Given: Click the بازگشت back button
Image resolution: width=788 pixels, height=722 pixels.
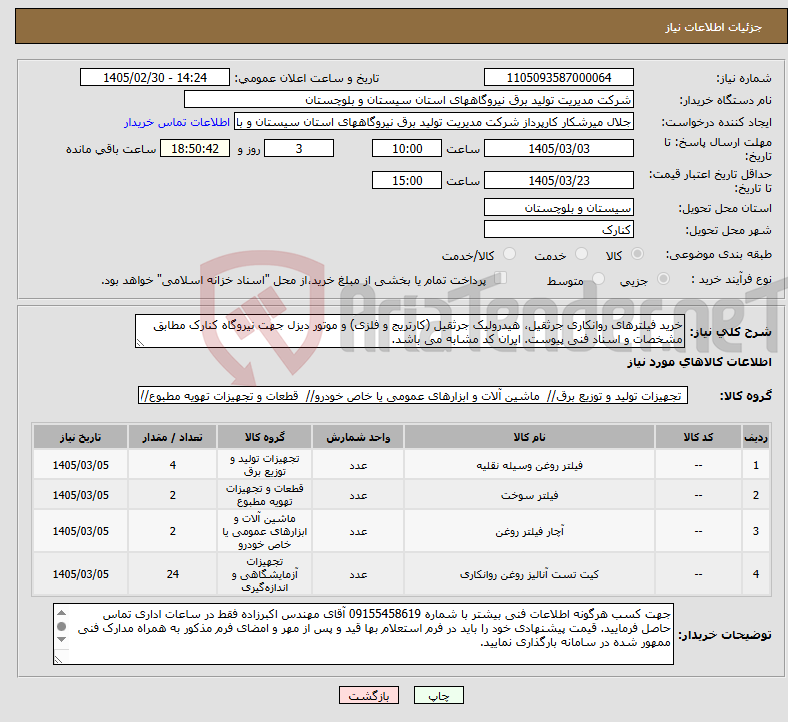Looking at the screenshot, I should (369, 695).
